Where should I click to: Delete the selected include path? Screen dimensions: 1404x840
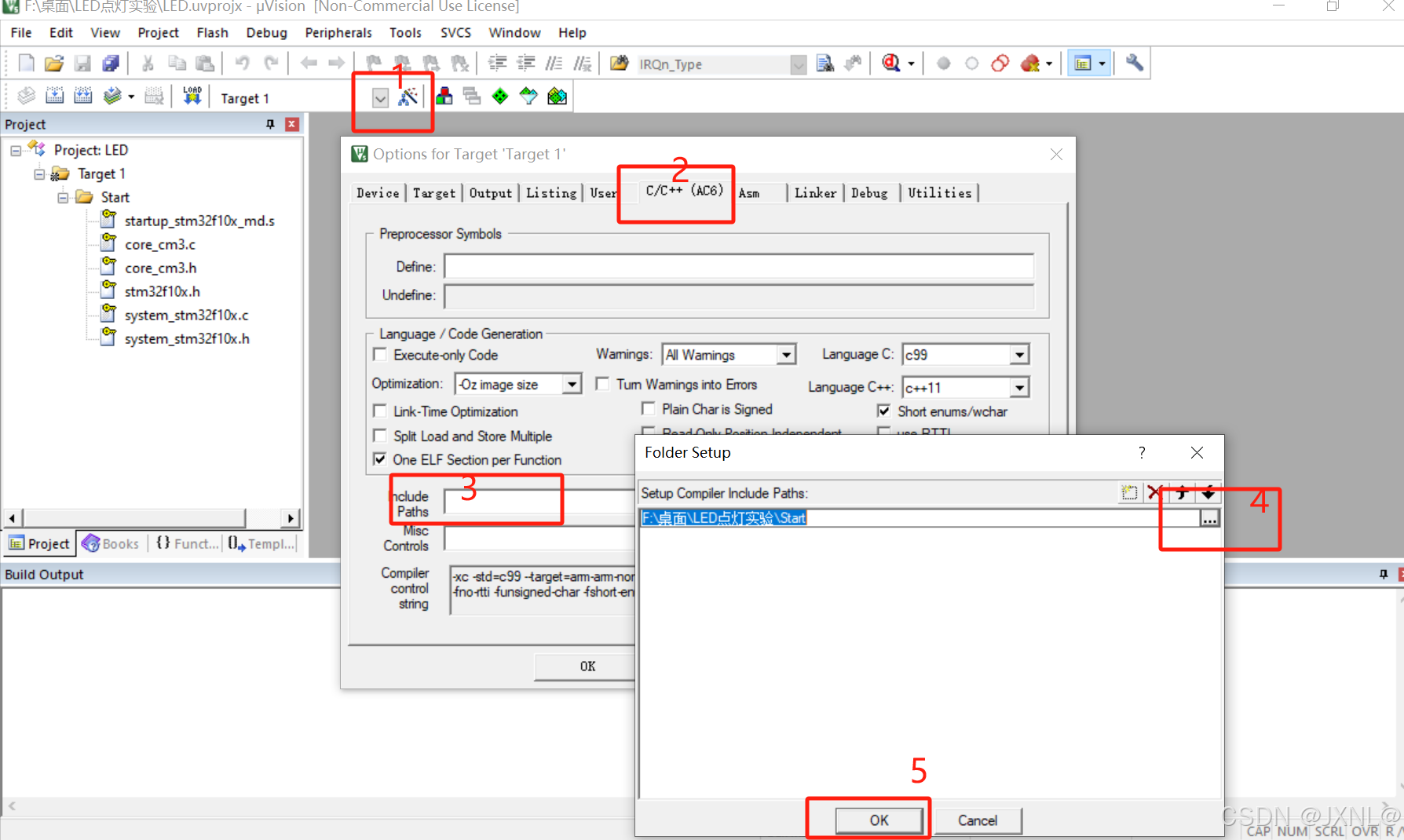(x=1154, y=493)
